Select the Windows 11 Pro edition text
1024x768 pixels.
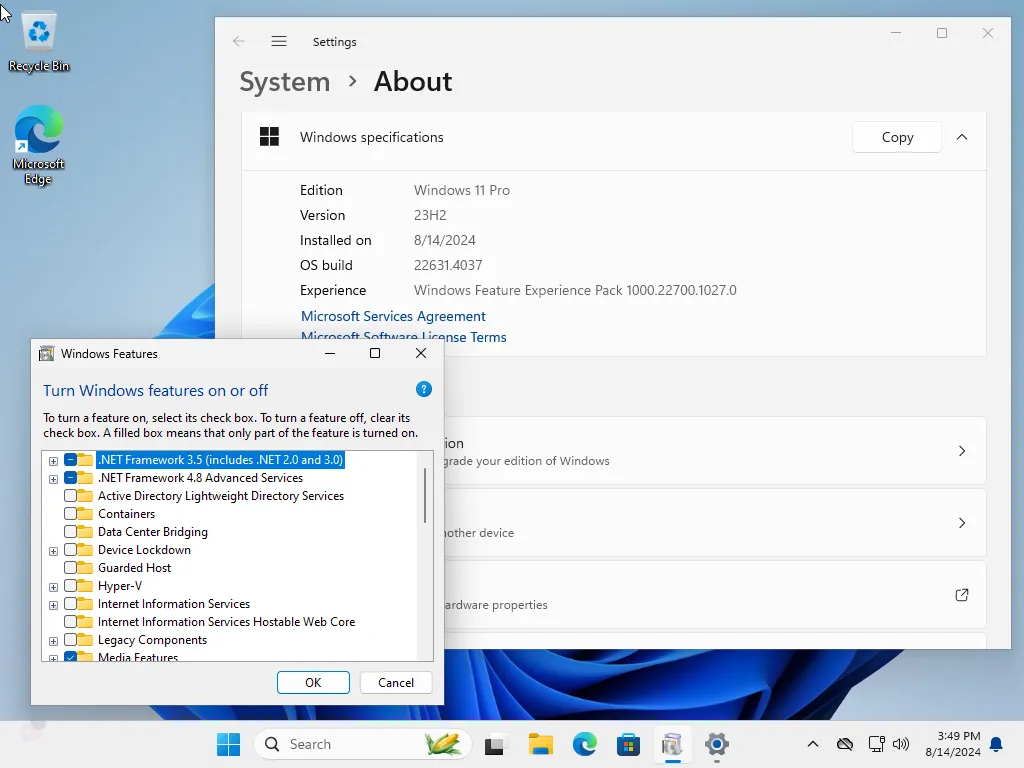pos(462,190)
